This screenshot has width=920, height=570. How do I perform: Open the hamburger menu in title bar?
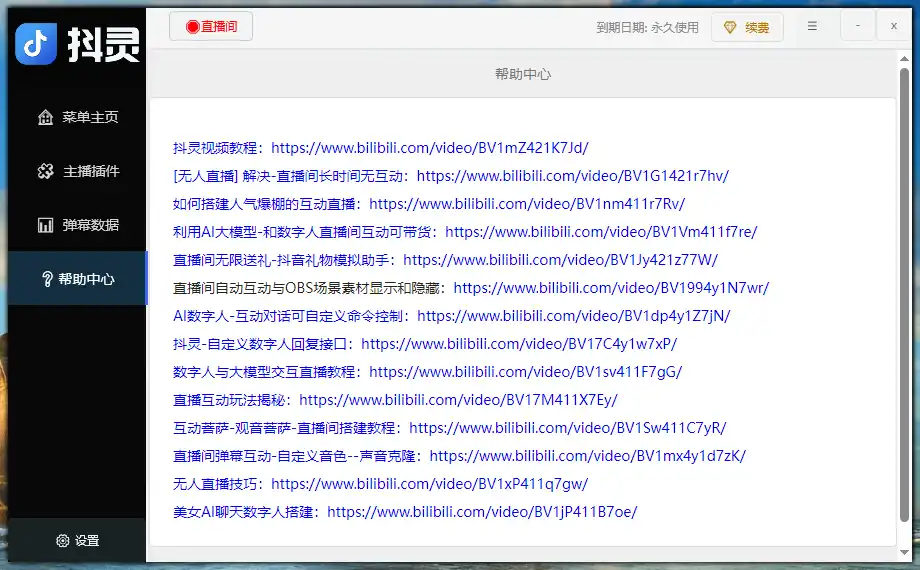tap(812, 27)
